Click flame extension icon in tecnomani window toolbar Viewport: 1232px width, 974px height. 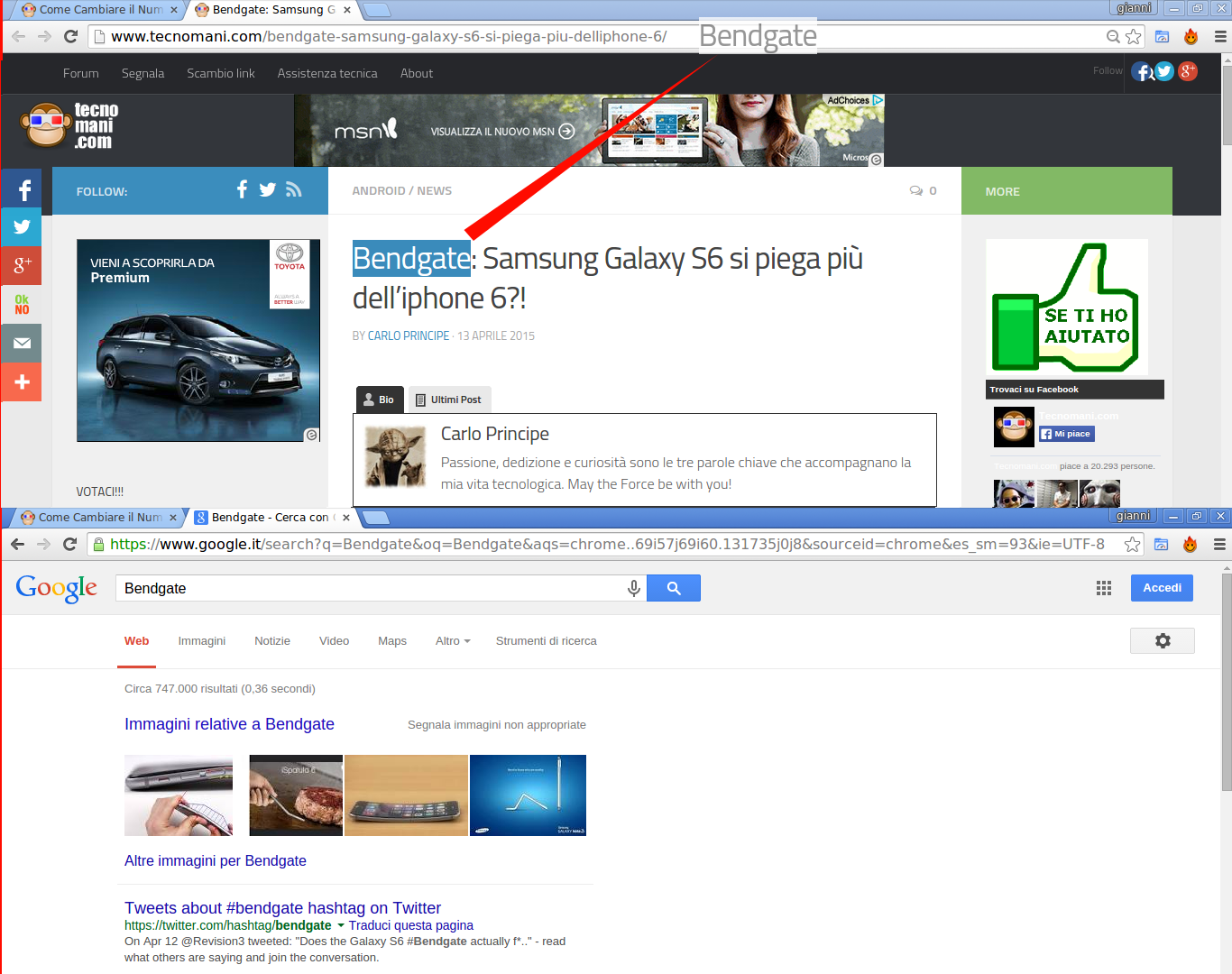click(x=1191, y=37)
